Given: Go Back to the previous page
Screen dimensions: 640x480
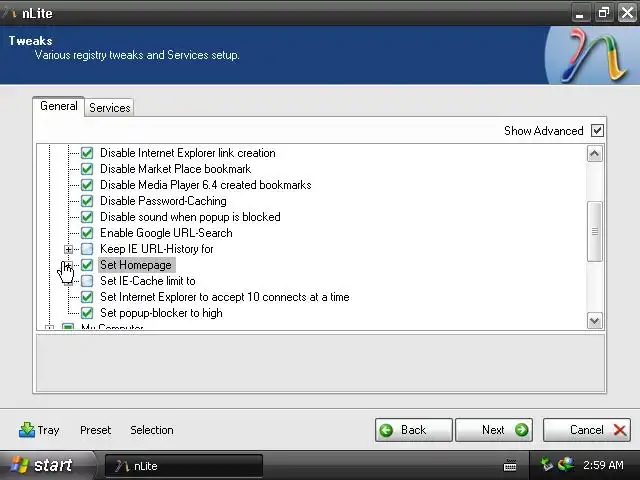Looking at the screenshot, I should [x=413, y=430].
